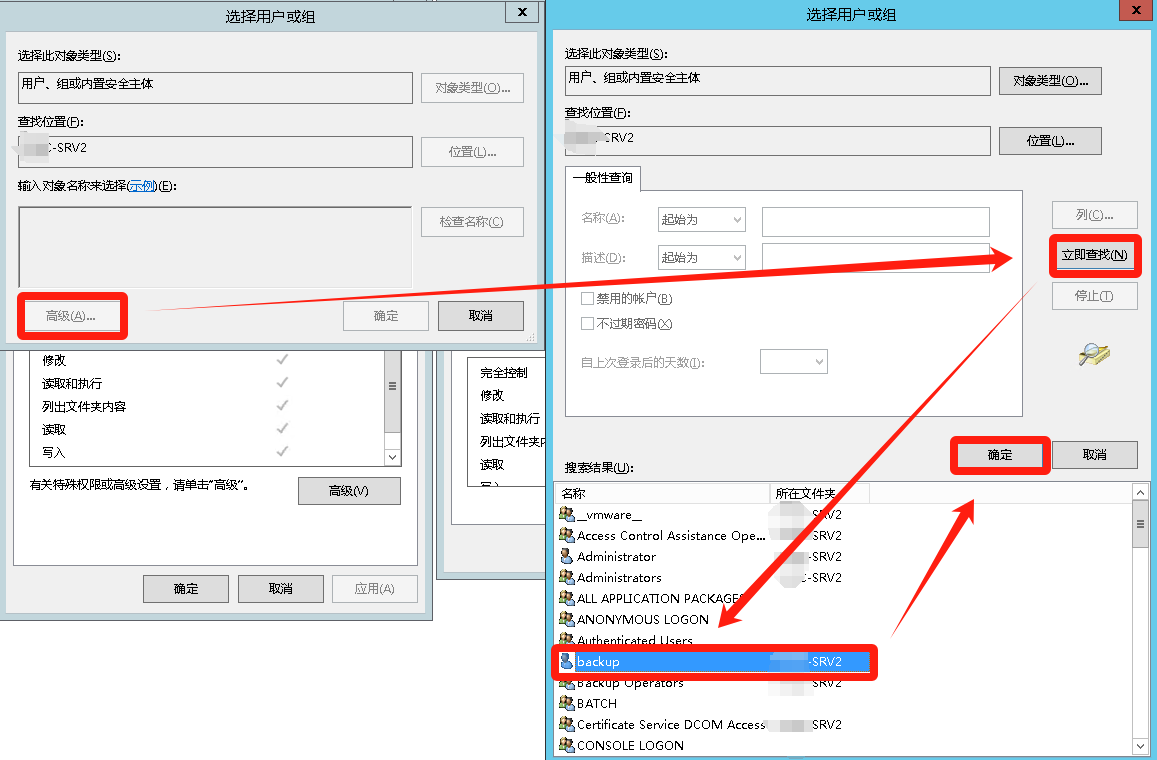Select the CONSOLE LOGON entry icon
This screenshot has height=760, width=1157.
tap(567, 746)
